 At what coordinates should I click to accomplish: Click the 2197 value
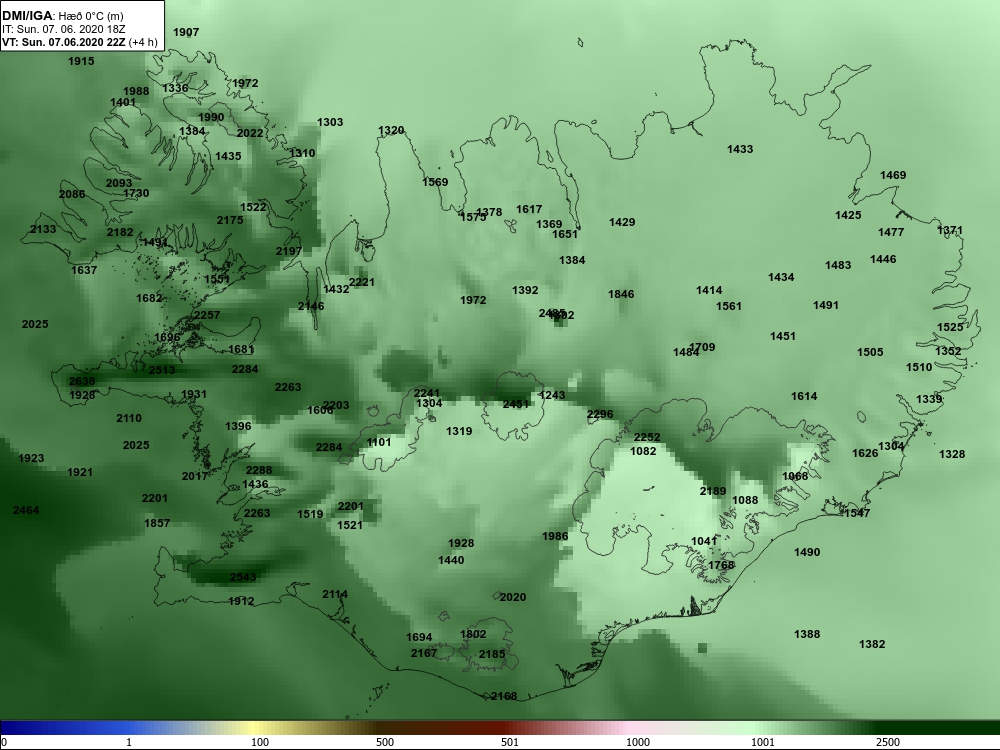289,251
